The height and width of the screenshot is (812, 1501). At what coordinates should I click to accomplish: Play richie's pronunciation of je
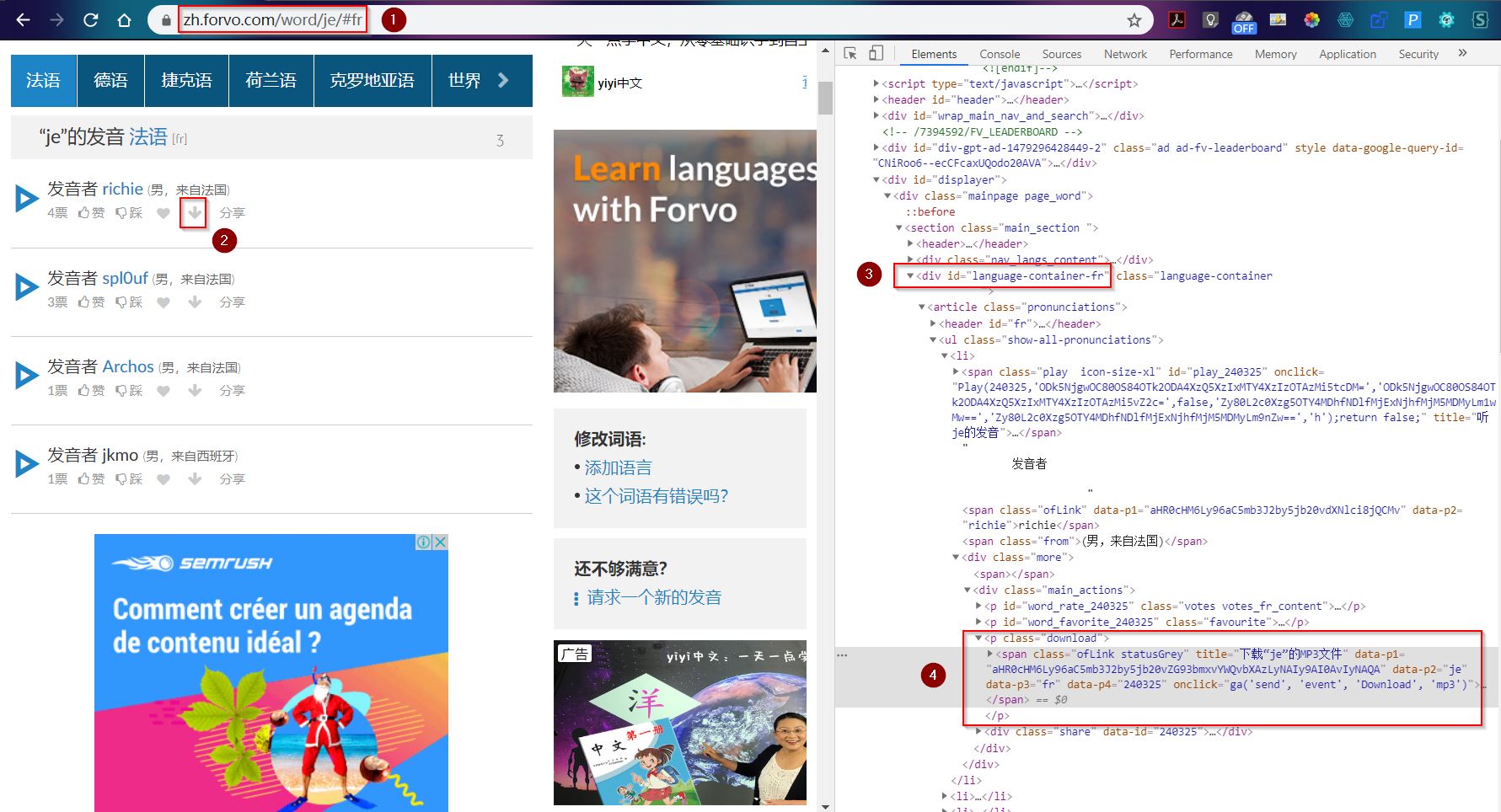pyautogui.click(x=27, y=199)
